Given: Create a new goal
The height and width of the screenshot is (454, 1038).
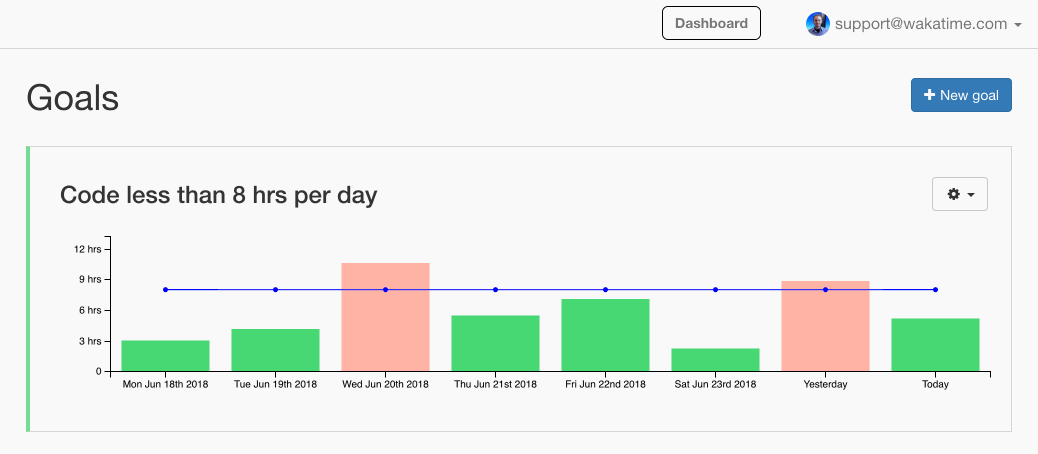Looking at the screenshot, I should click(961, 95).
